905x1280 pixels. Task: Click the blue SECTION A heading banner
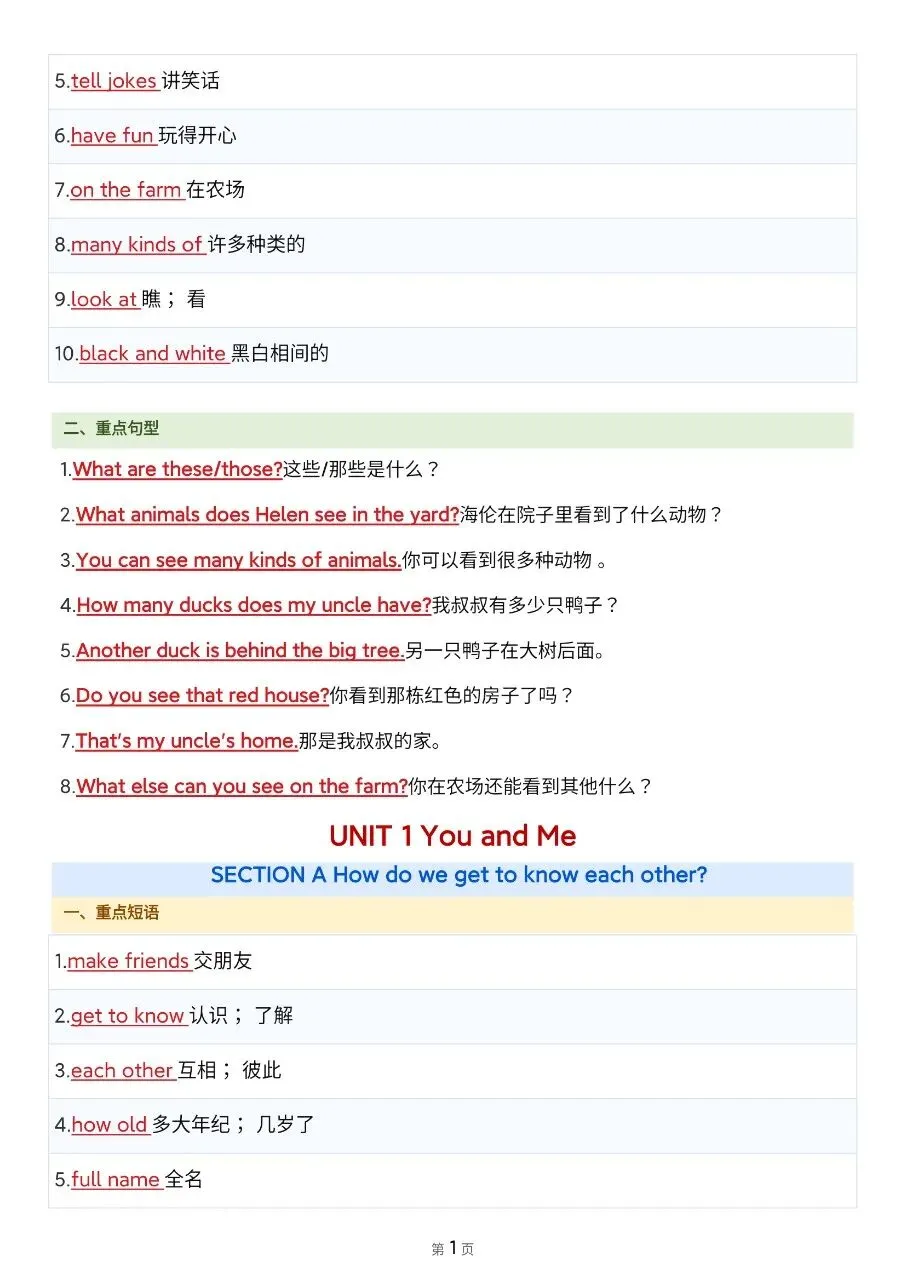pos(452,876)
